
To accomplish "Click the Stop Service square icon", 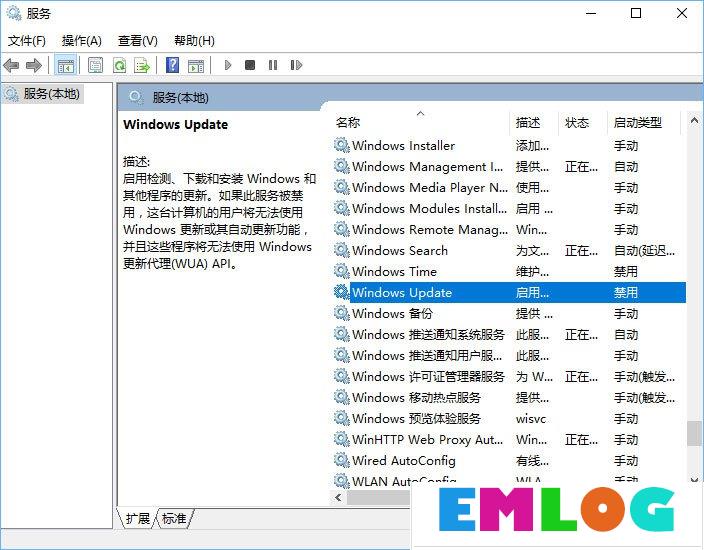I will point(250,66).
